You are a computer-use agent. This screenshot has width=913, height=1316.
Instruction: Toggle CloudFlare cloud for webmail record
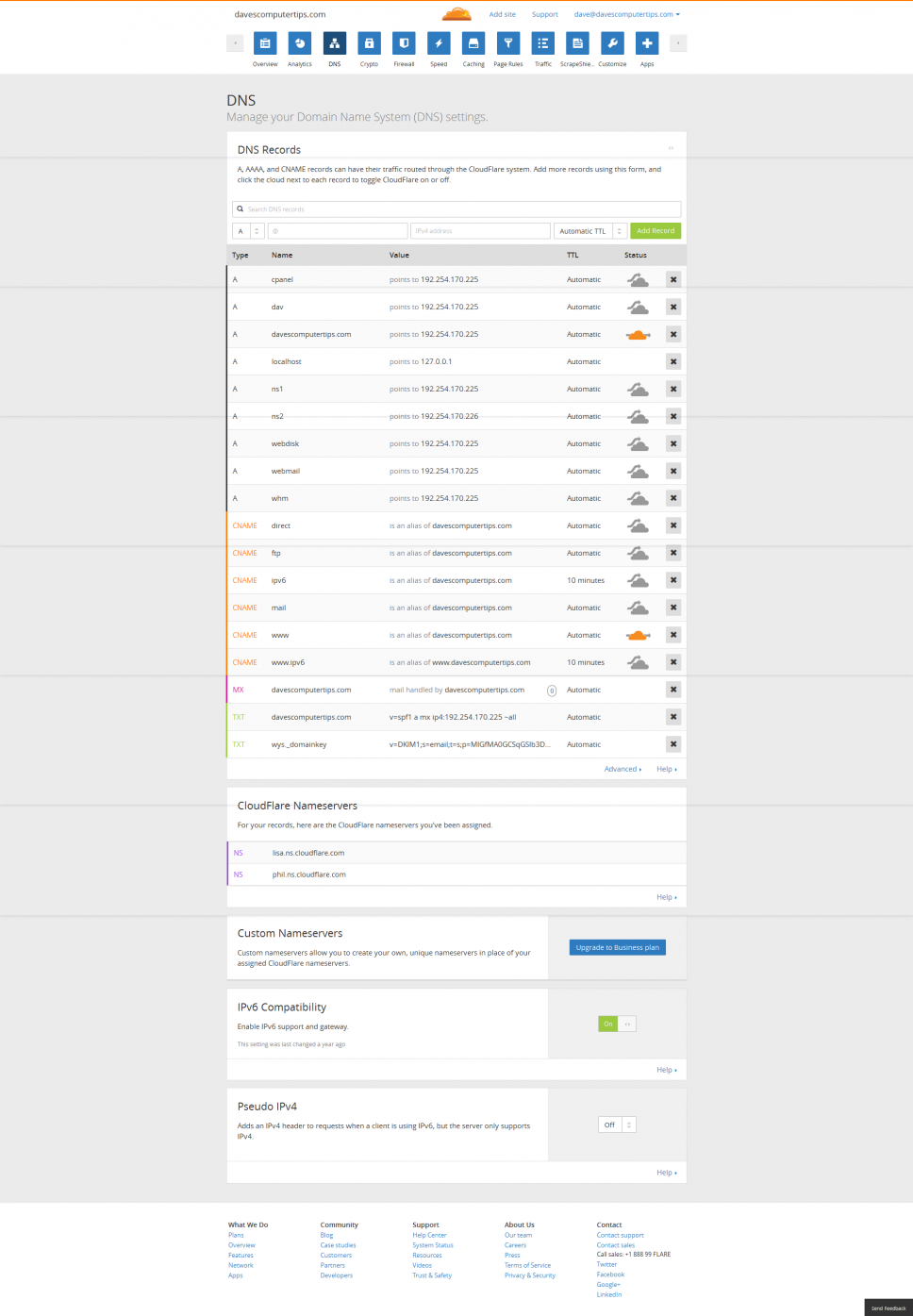point(638,471)
